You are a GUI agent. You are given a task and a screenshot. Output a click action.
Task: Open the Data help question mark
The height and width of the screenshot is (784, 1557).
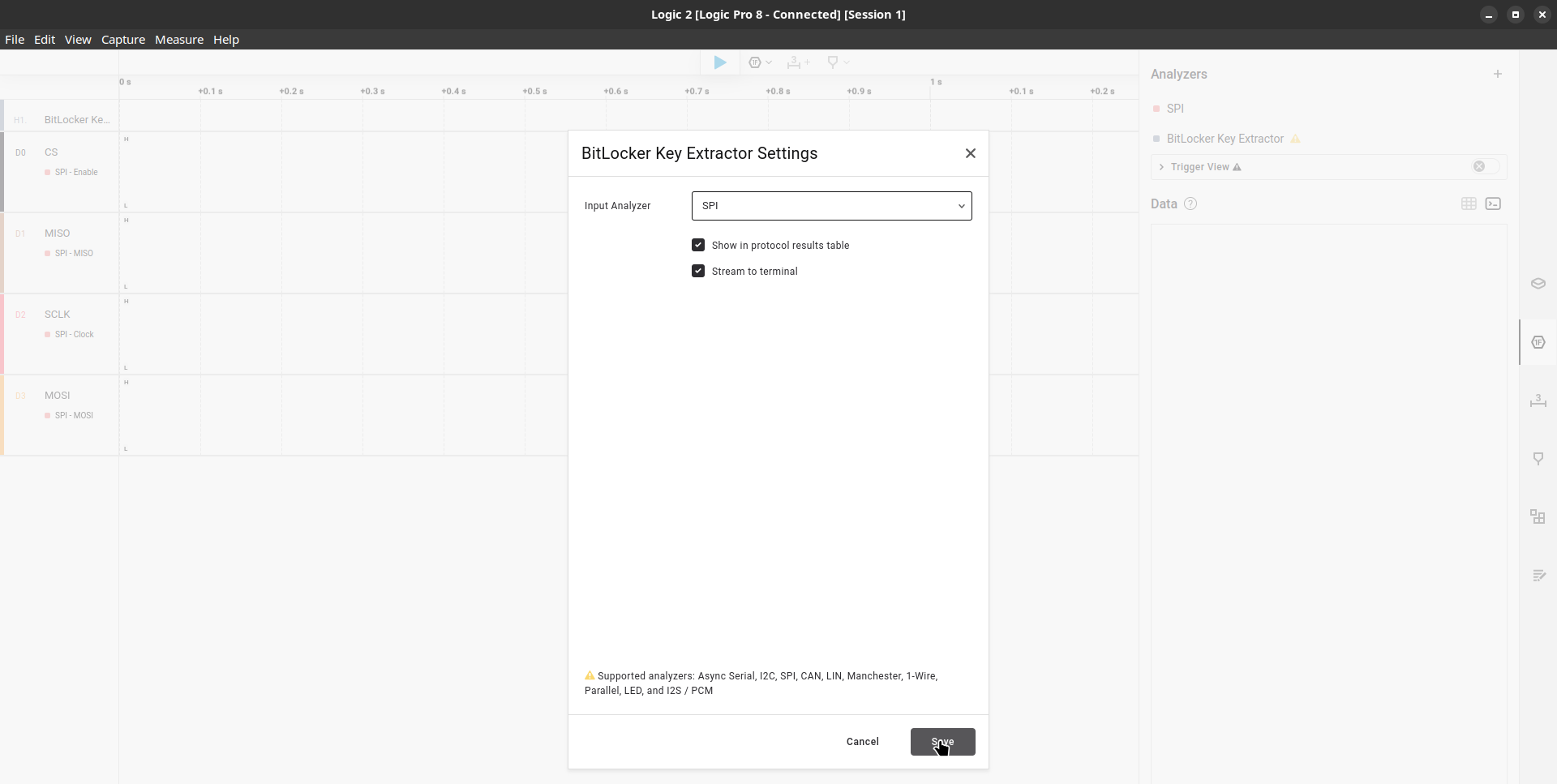pos(1190,203)
